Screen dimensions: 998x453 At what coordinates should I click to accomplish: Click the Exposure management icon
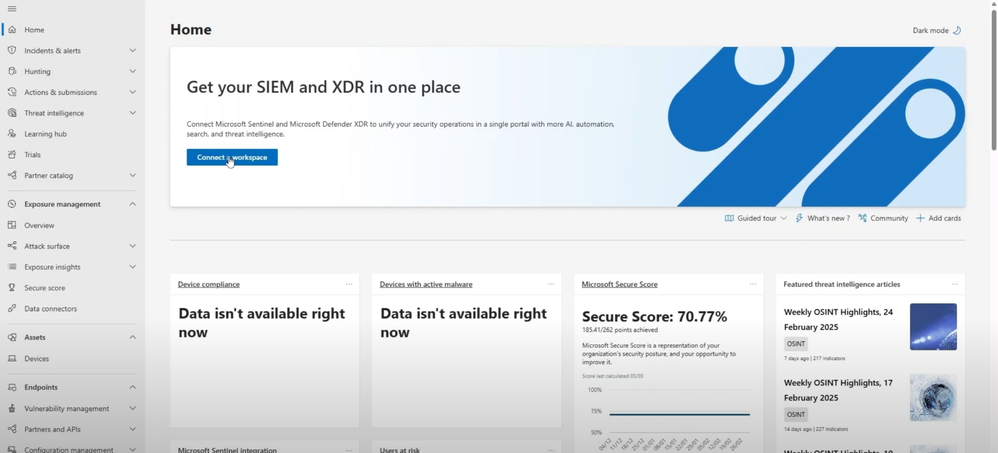[x=11, y=204]
